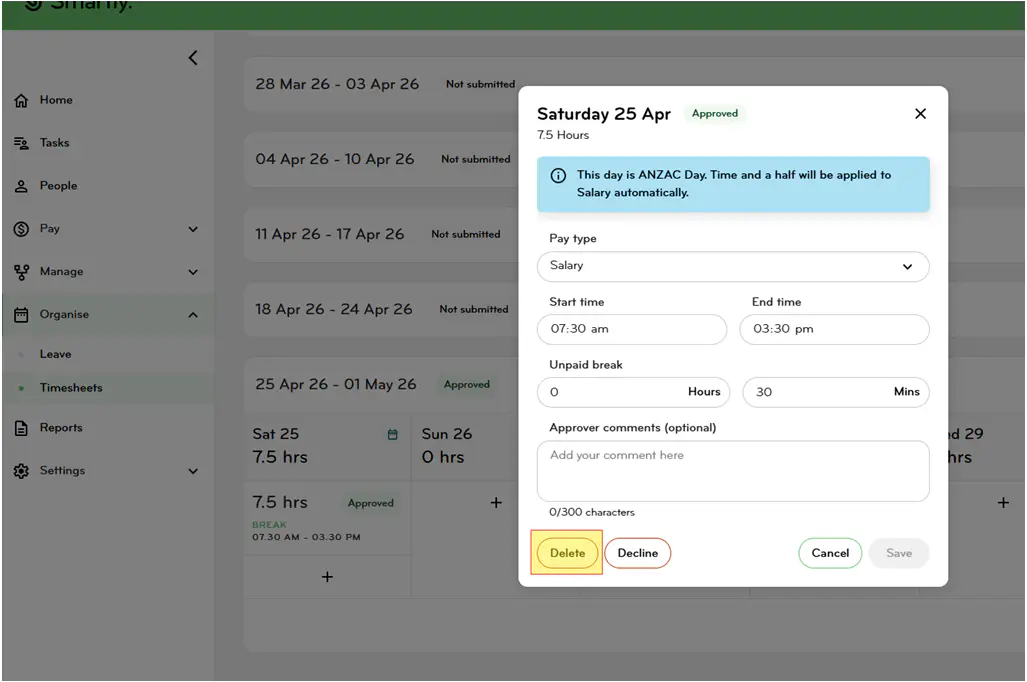Click the End time field 03:30 pm
This screenshot has width=1027, height=682.
834,330
